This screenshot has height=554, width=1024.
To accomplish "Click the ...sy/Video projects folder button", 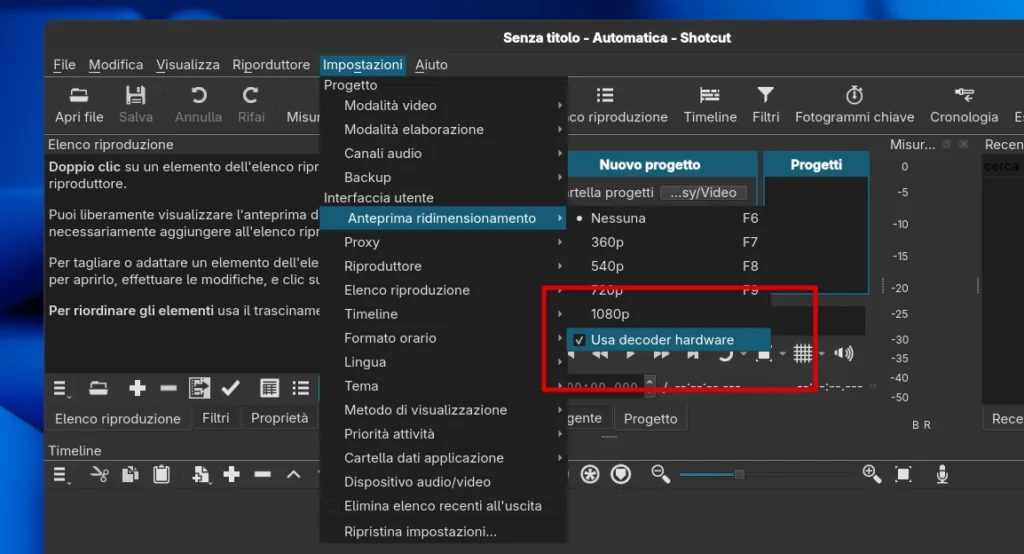I will click(x=703, y=193).
